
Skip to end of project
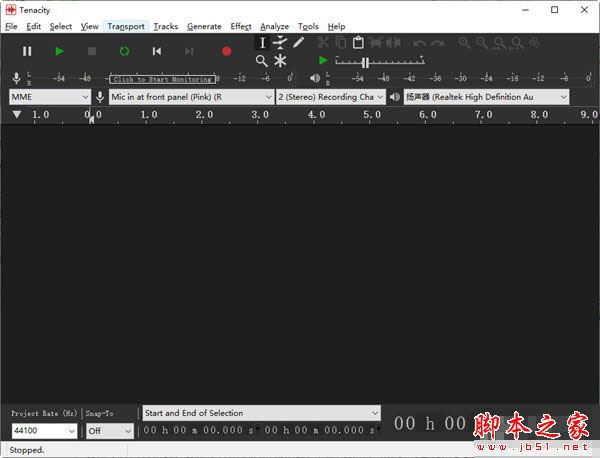click(189, 51)
